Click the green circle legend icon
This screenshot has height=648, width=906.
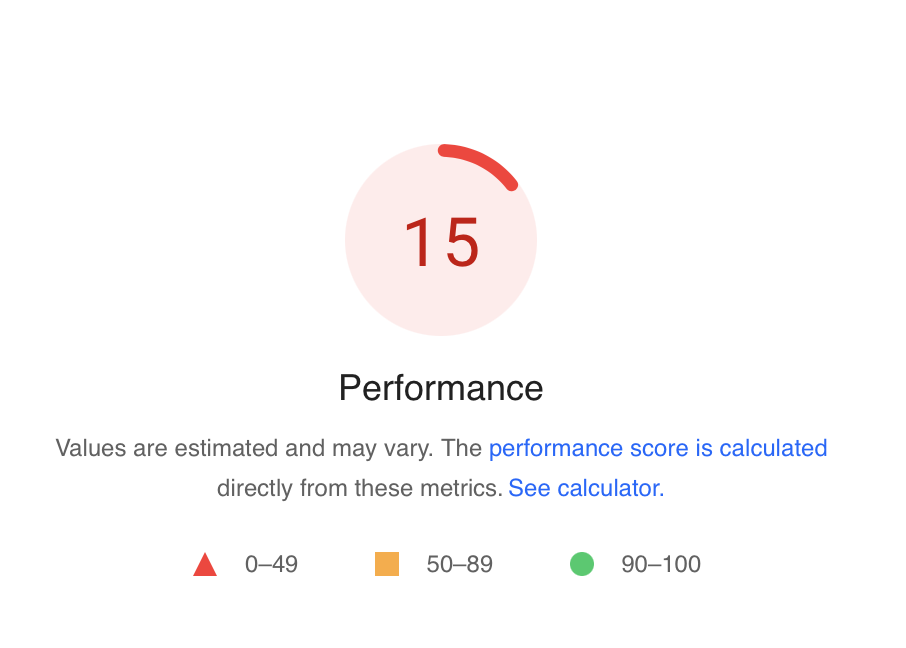pos(580,564)
